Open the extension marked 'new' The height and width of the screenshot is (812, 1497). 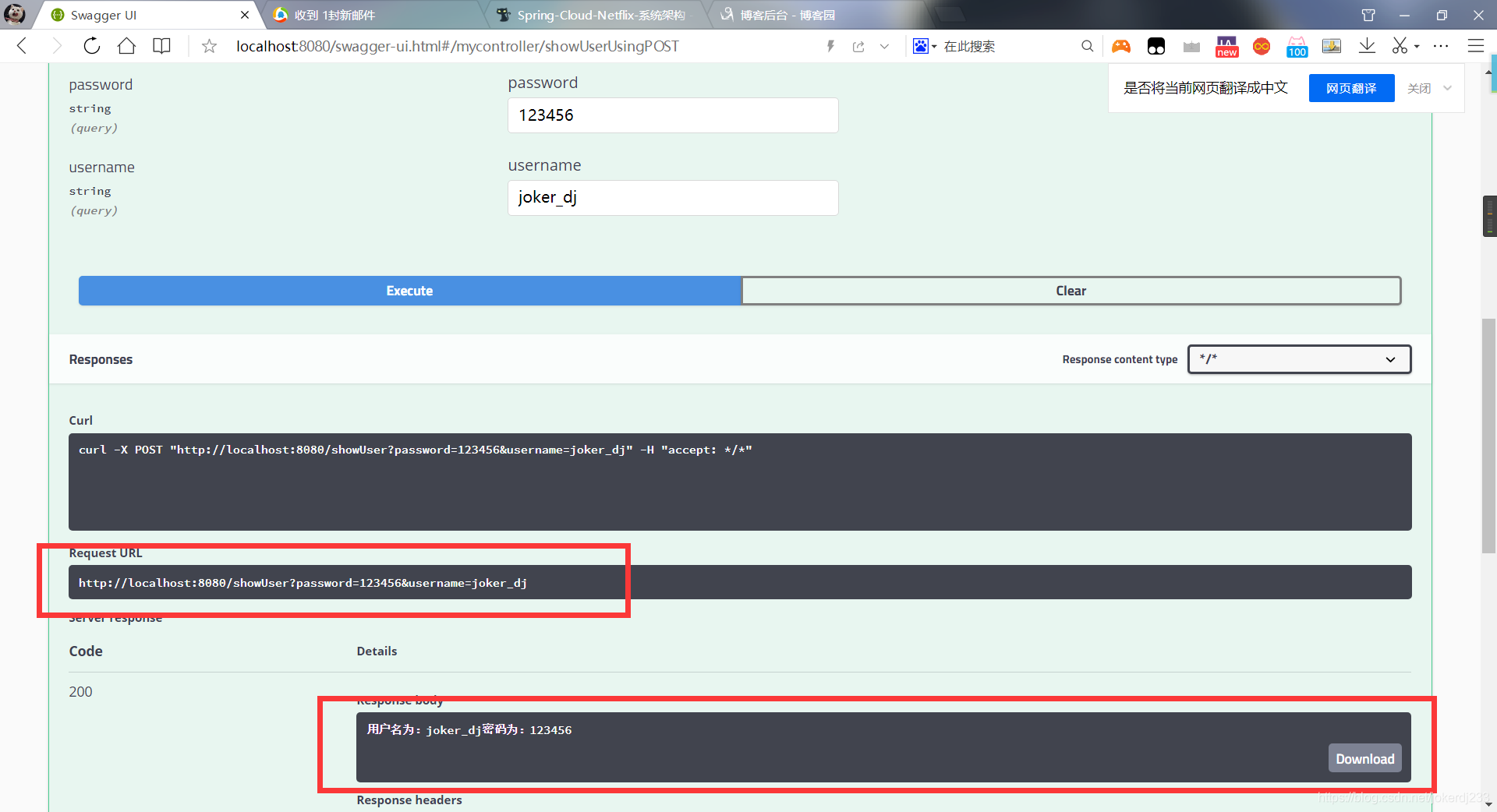coord(1226,47)
